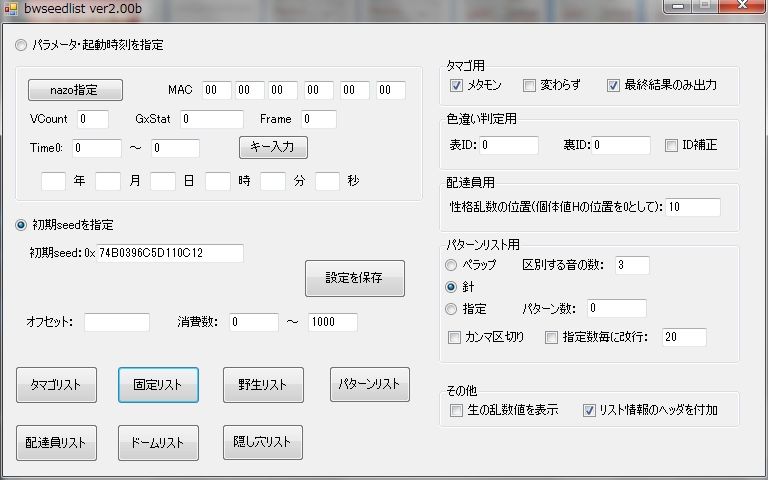The height and width of the screenshot is (480, 768).
Task: Click the ドームリスト button
Action: [x=158, y=442]
